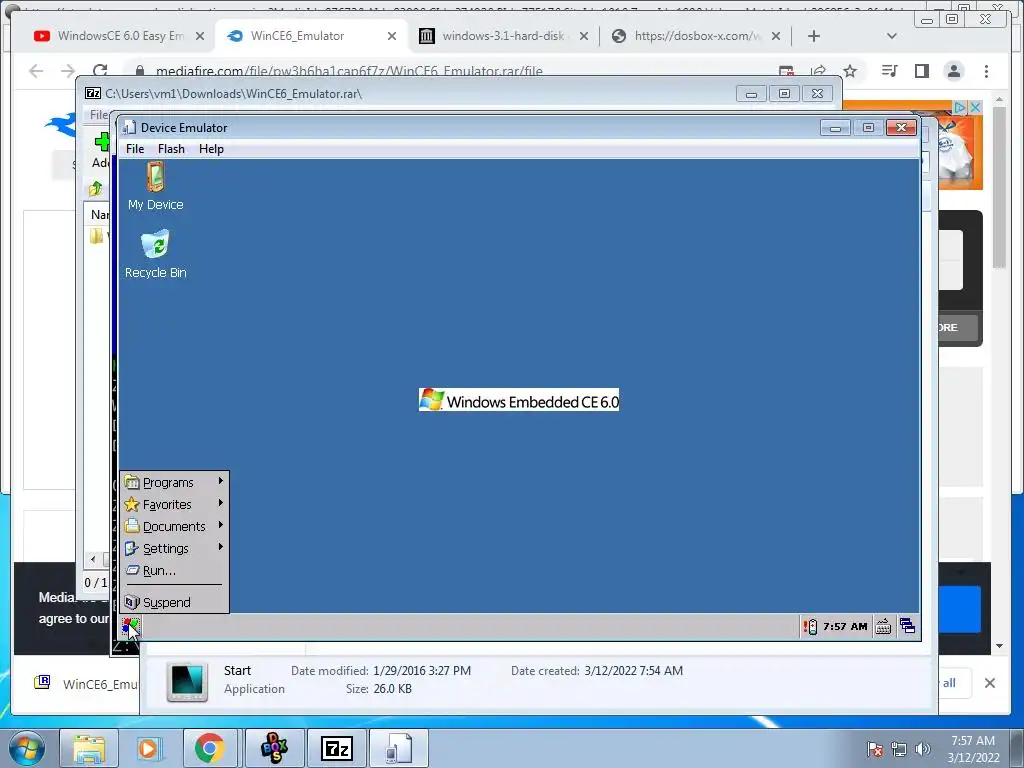This screenshot has width=1024, height=768.
Task: Click the Start application thumbnail in details pane
Action: pos(187,681)
